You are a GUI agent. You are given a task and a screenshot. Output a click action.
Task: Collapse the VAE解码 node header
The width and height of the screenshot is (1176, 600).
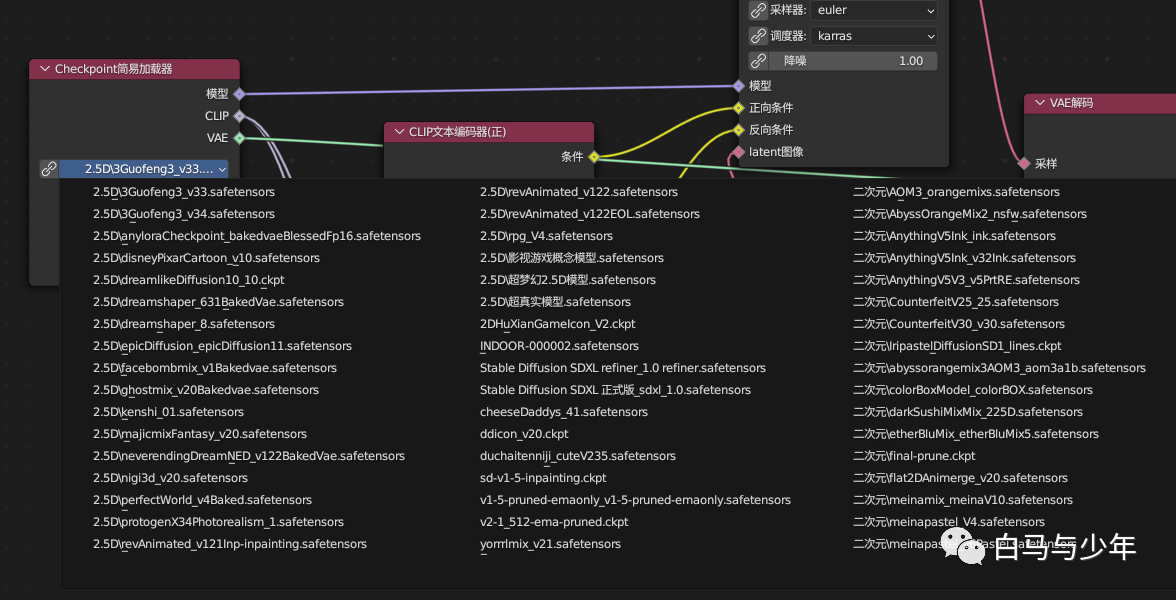pyautogui.click(x=1040, y=104)
